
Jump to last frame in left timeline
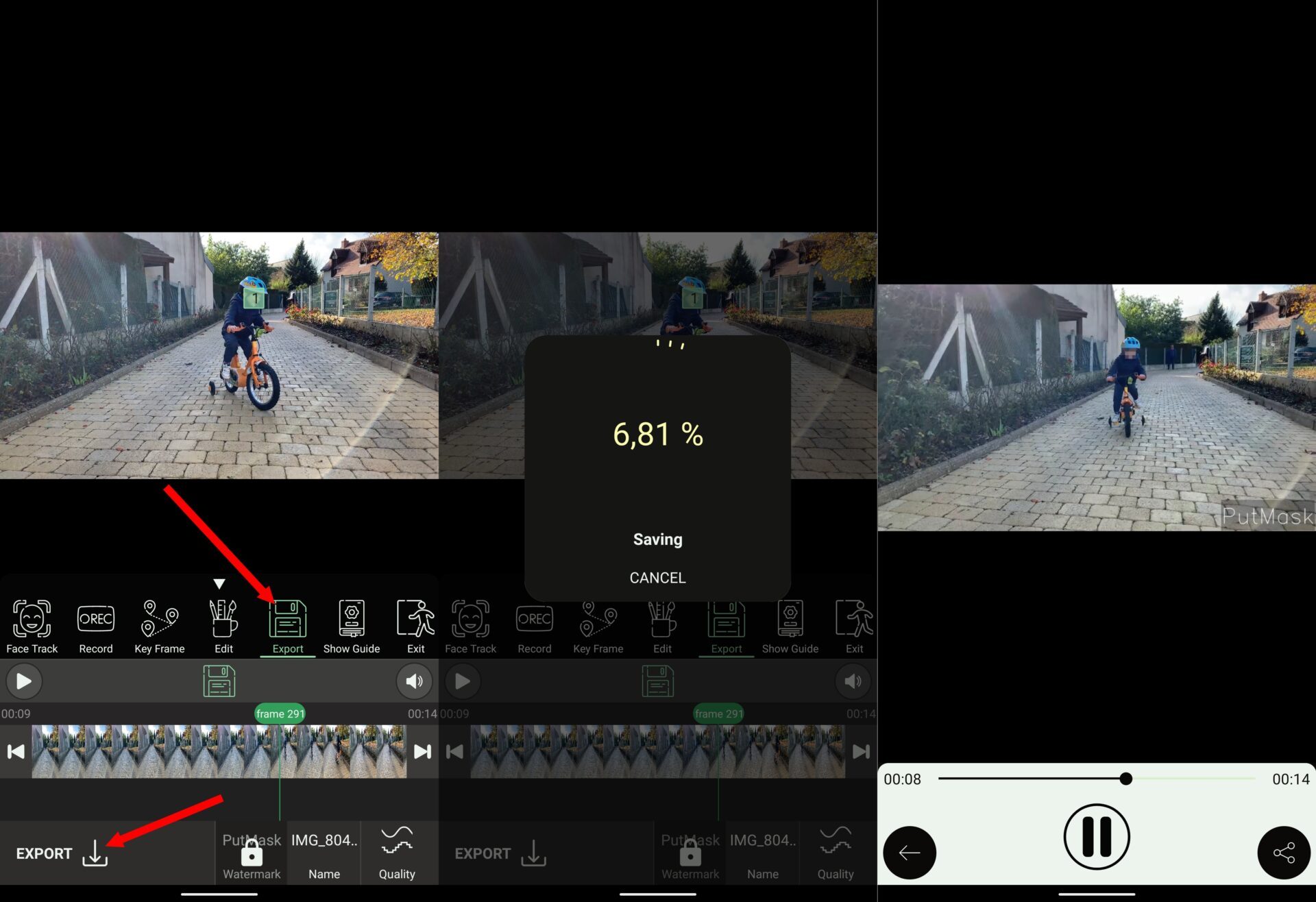pyautogui.click(x=422, y=751)
